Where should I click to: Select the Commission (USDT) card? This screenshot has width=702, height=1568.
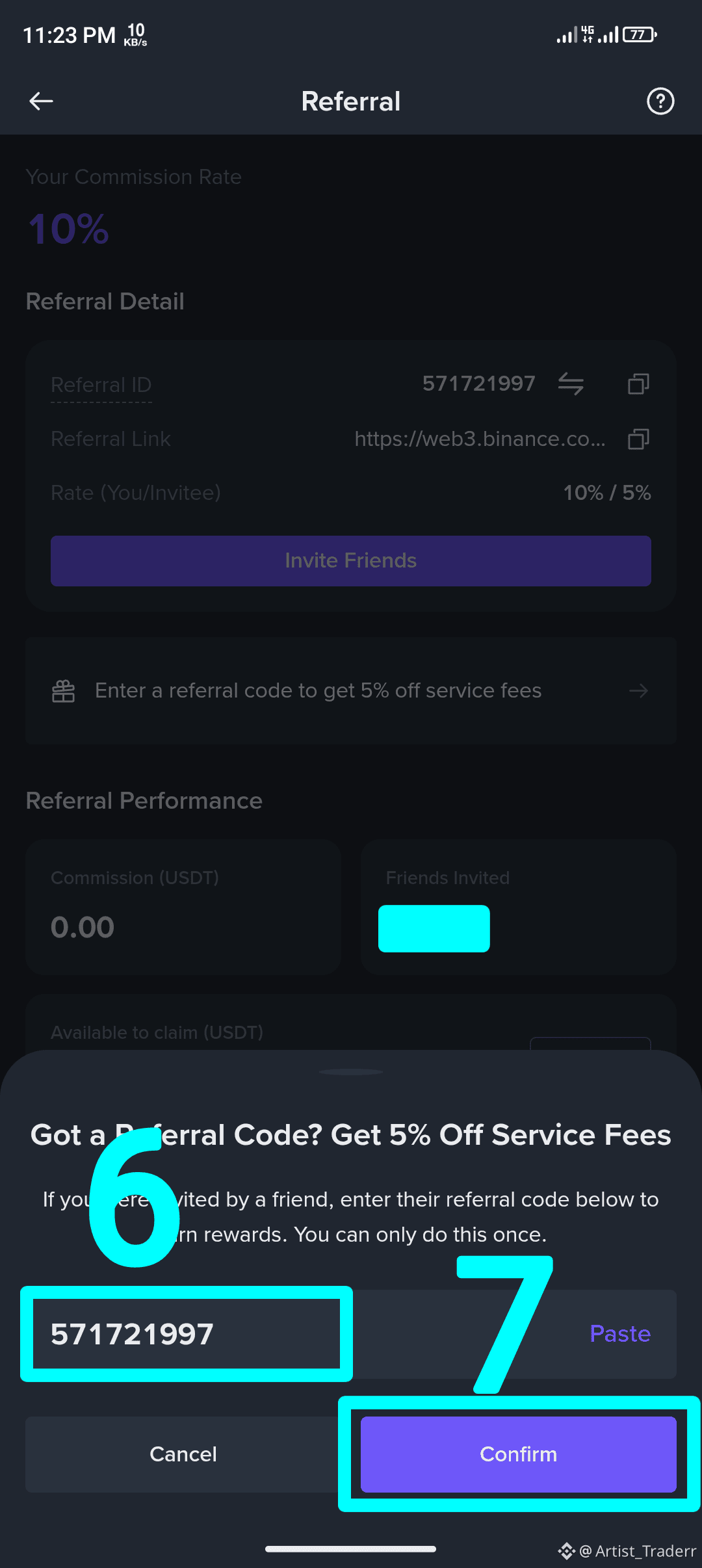pos(183,906)
